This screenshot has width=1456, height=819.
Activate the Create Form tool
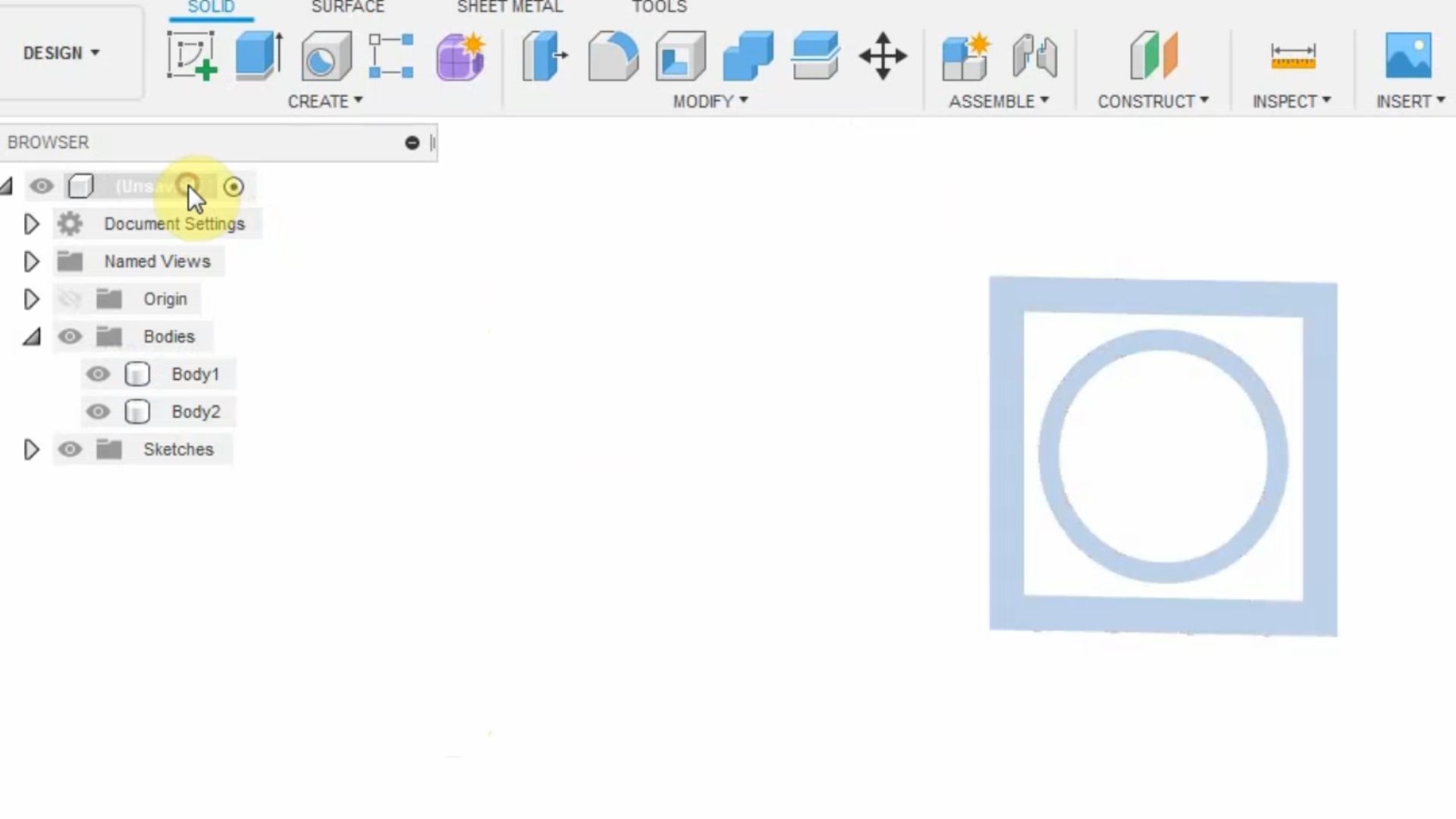point(460,57)
